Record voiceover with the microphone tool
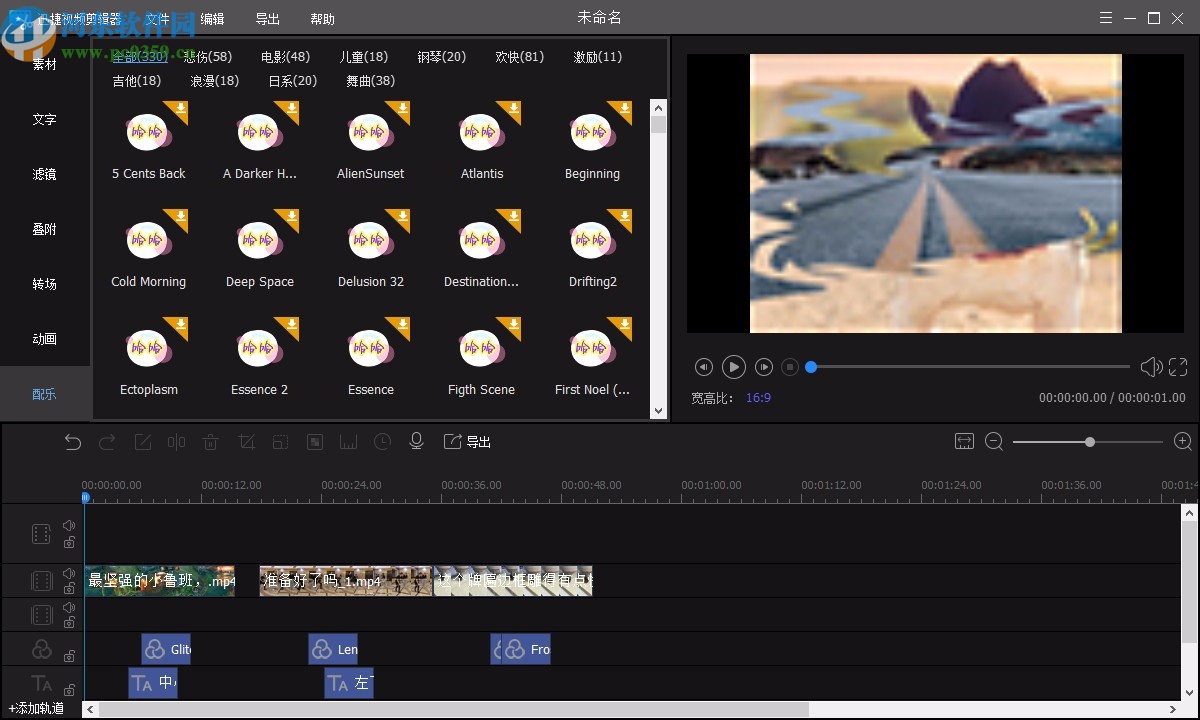The height and width of the screenshot is (720, 1200). click(x=416, y=441)
